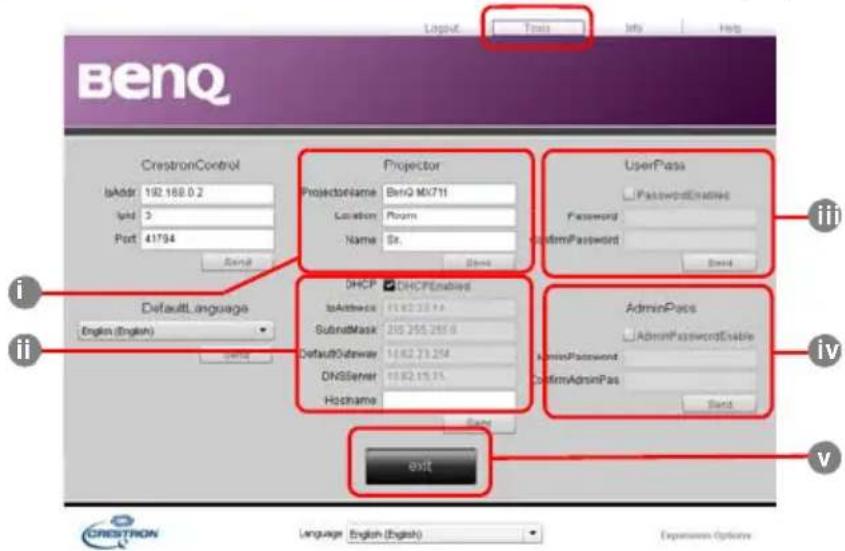Edit the projector Location field
Viewport: 845px width, 551px height.
point(448,216)
